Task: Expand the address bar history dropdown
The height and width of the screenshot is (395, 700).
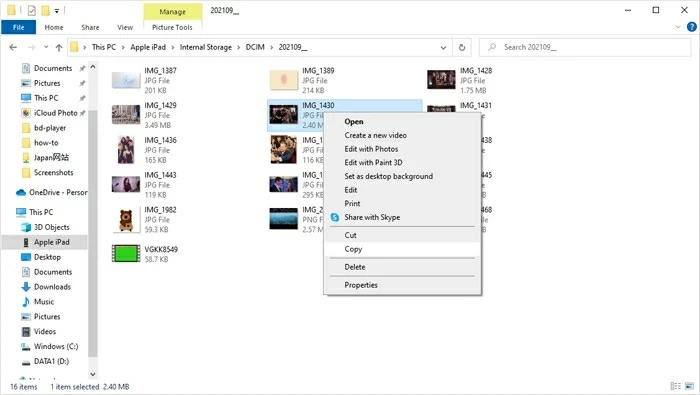Action: click(x=443, y=47)
